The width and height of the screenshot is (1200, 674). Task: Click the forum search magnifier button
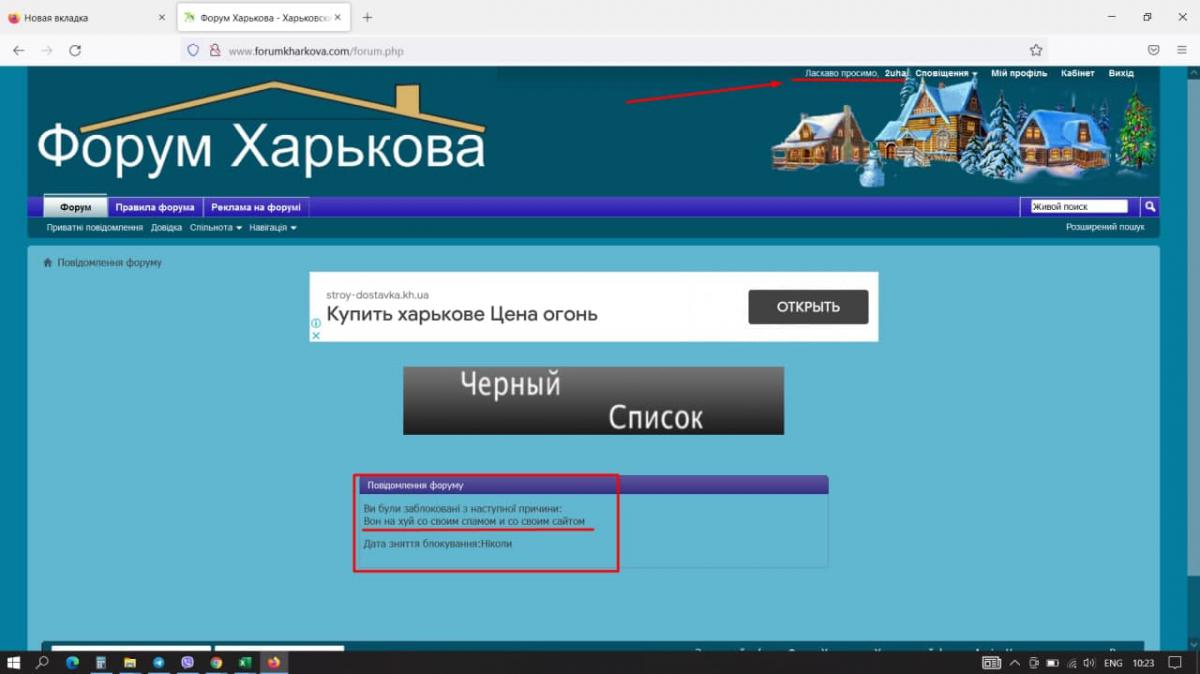point(1150,207)
